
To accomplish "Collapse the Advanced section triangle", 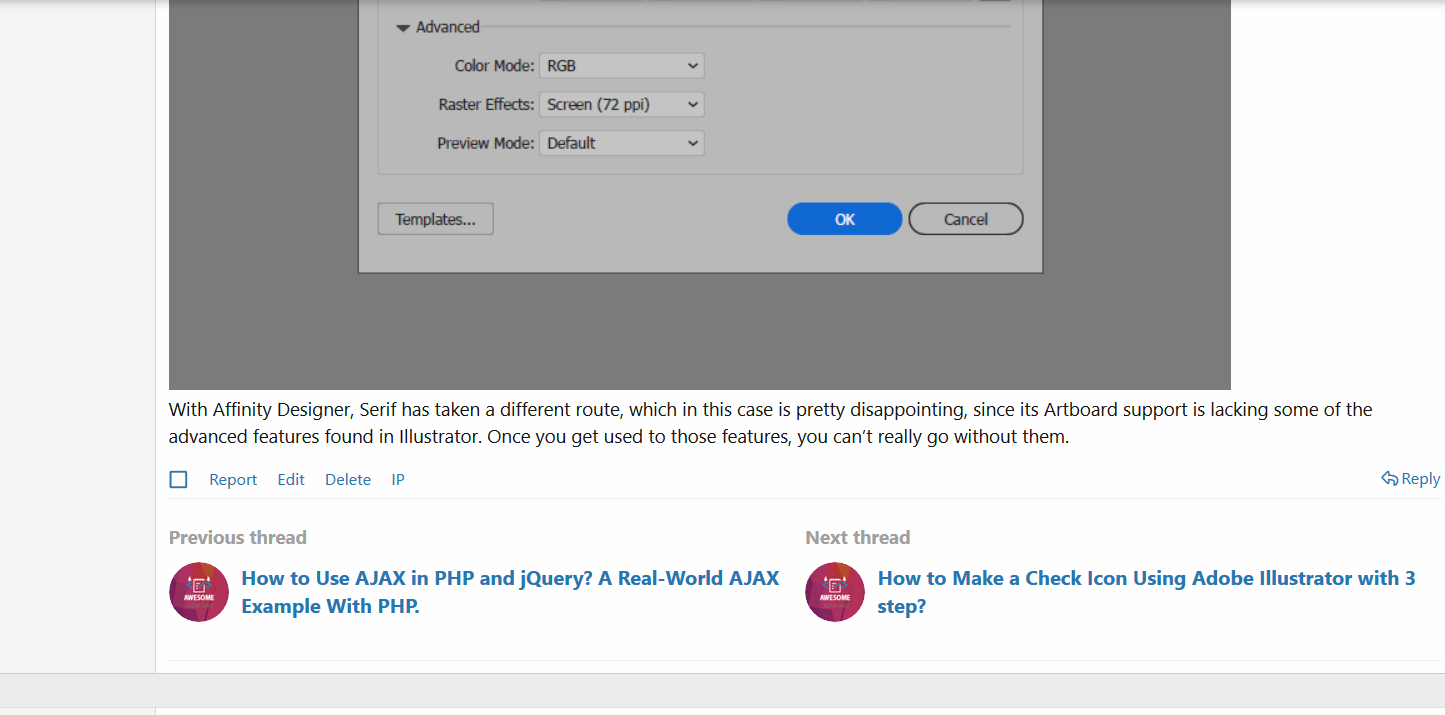I will [x=403, y=28].
